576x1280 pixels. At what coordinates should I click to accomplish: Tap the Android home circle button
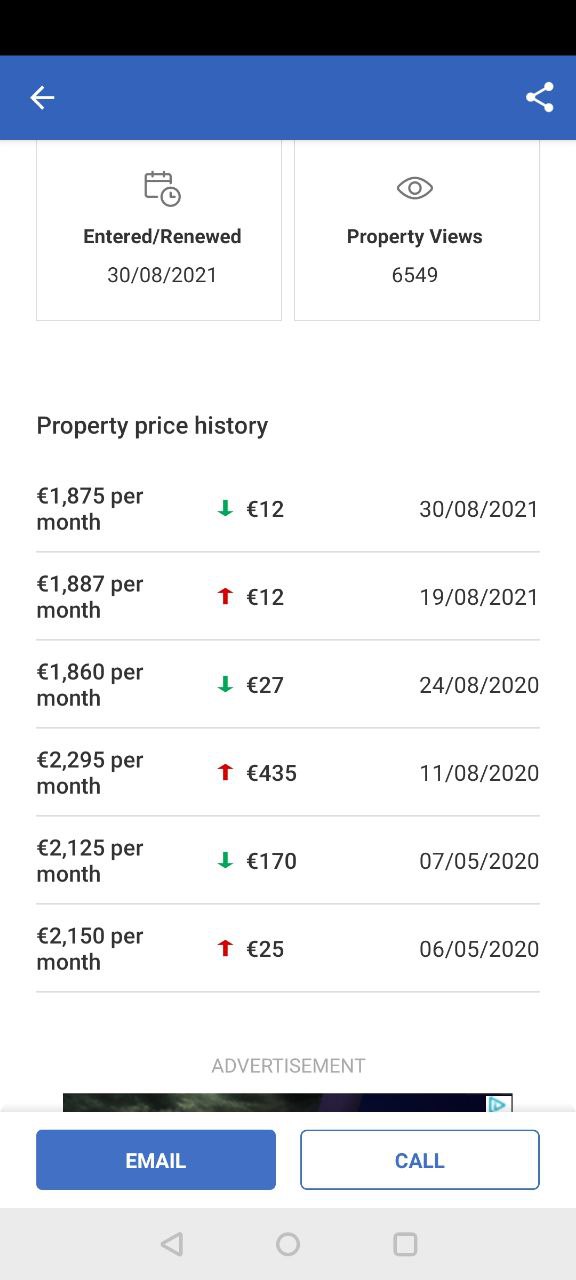288,1244
